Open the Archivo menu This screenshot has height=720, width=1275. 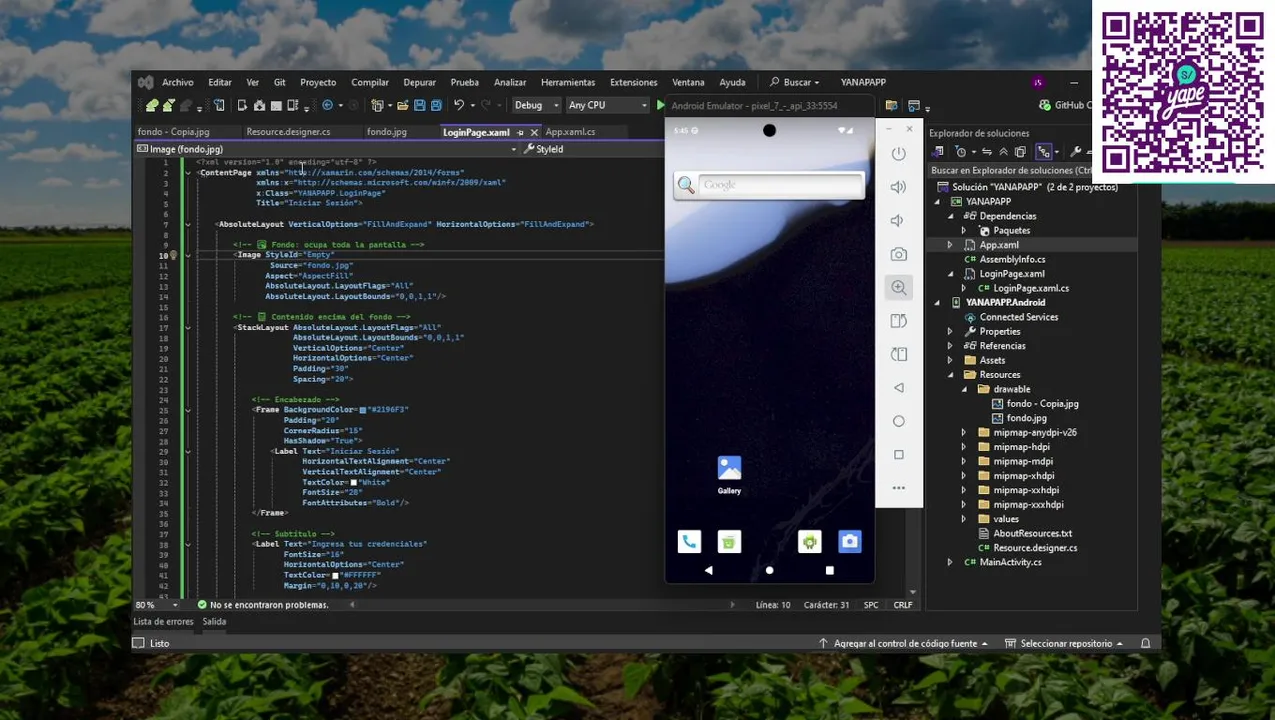178,82
